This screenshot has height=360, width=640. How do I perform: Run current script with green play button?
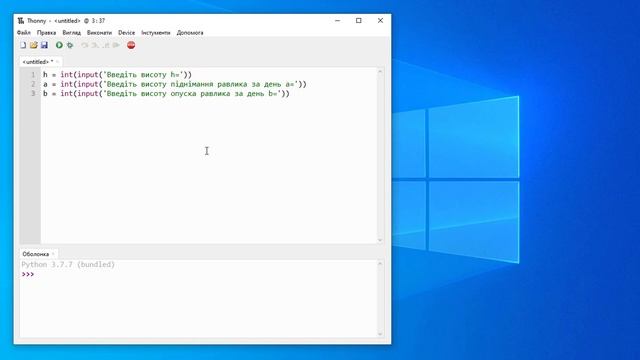tap(59, 45)
